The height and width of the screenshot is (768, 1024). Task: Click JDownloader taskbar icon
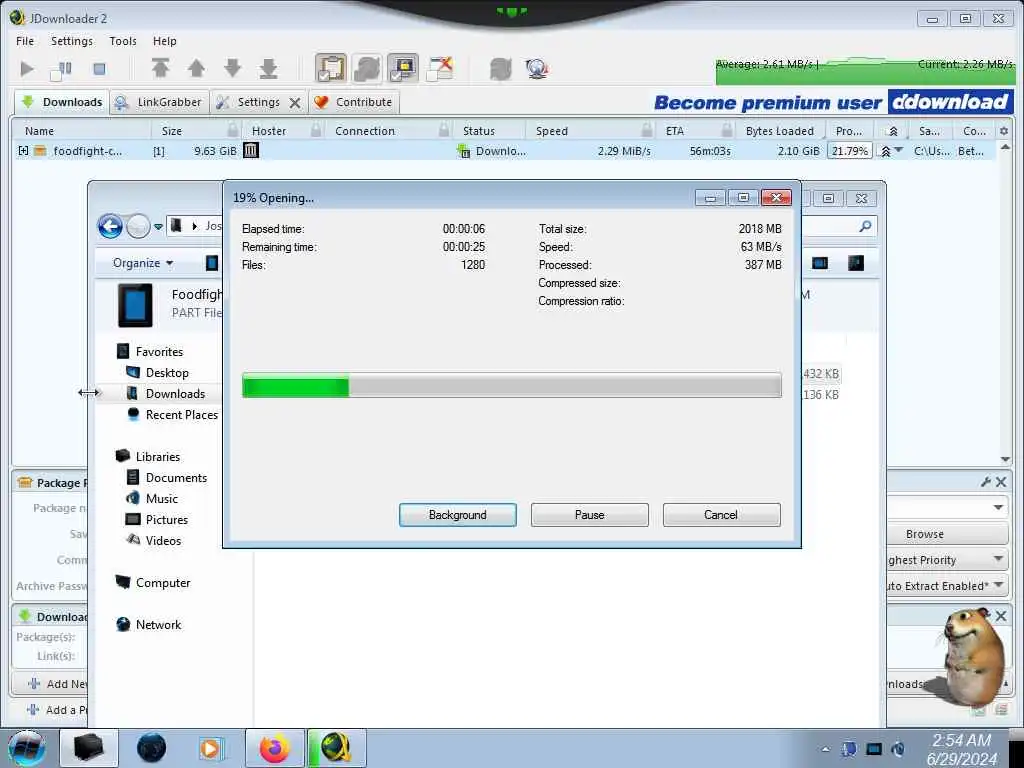click(x=336, y=748)
